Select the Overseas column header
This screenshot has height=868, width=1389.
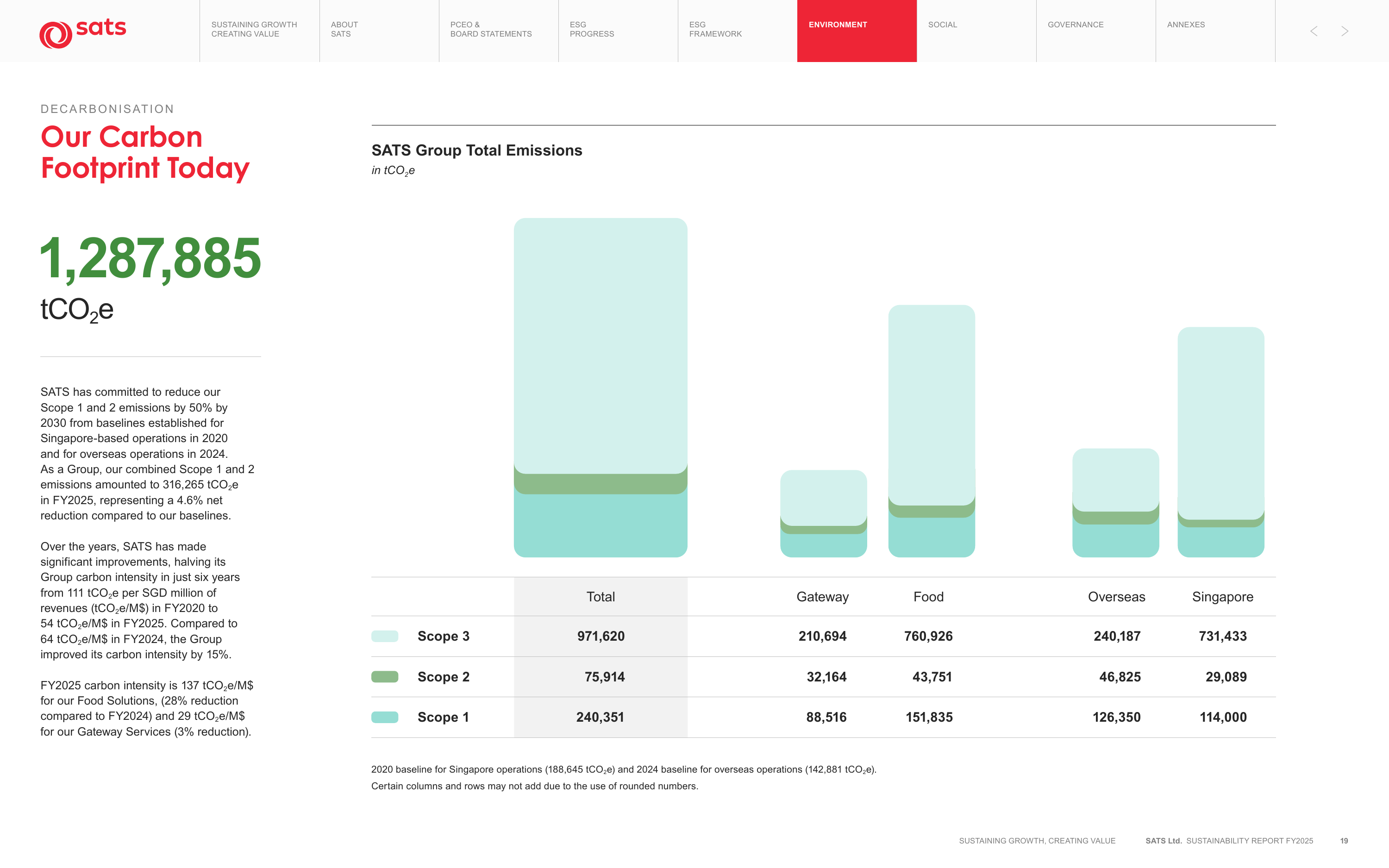(x=1116, y=597)
